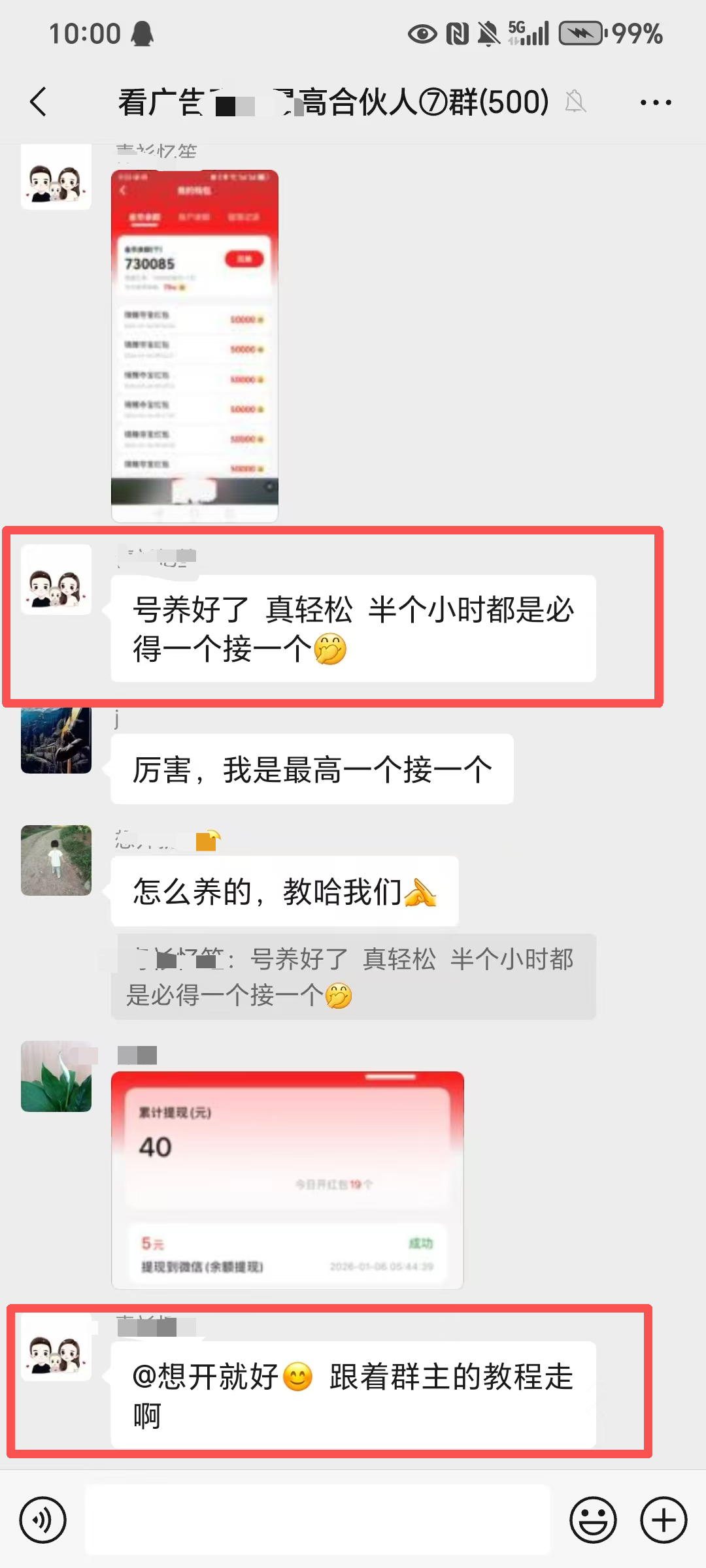Screen dimensions: 706x1568
Task: Tap the couple cartoon avatar at the top
Action: pos(56,176)
